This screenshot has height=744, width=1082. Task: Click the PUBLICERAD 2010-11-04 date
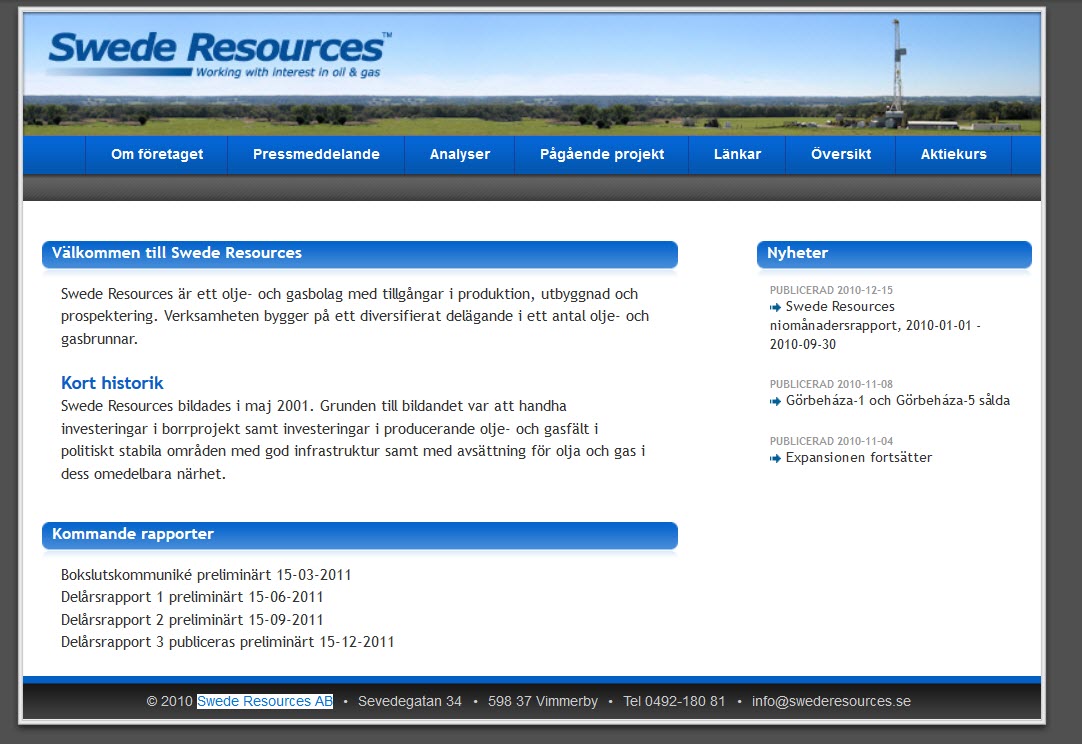(831, 440)
